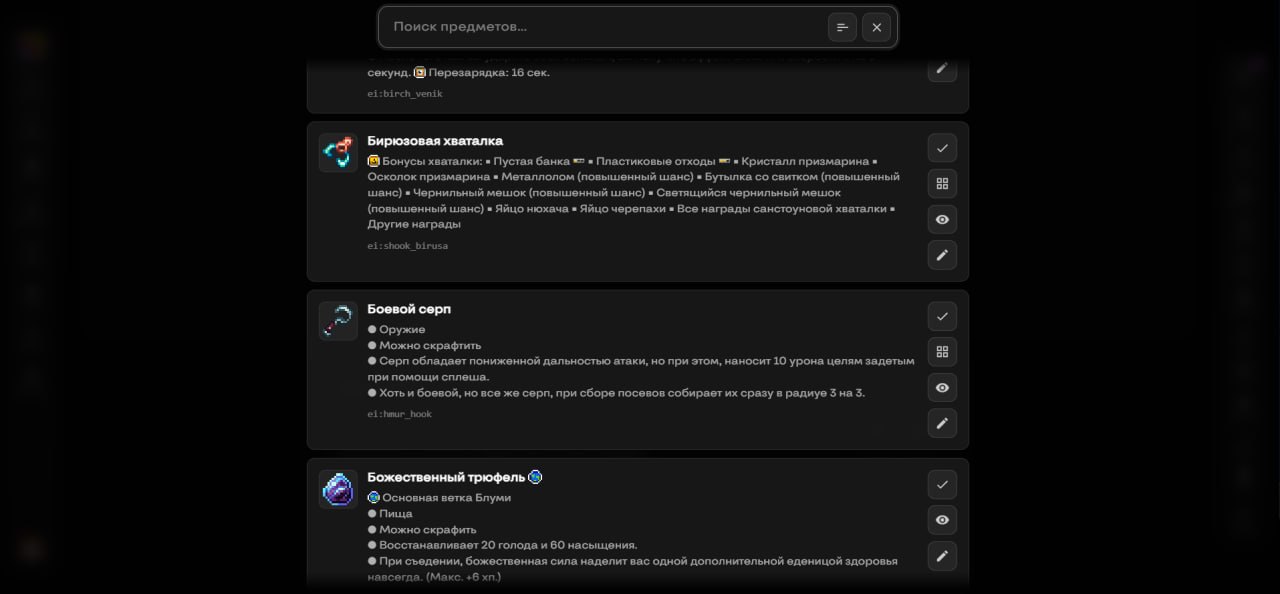
Task: Edit Боевой серп with the pencil icon
Action: (x=942, y=423)
